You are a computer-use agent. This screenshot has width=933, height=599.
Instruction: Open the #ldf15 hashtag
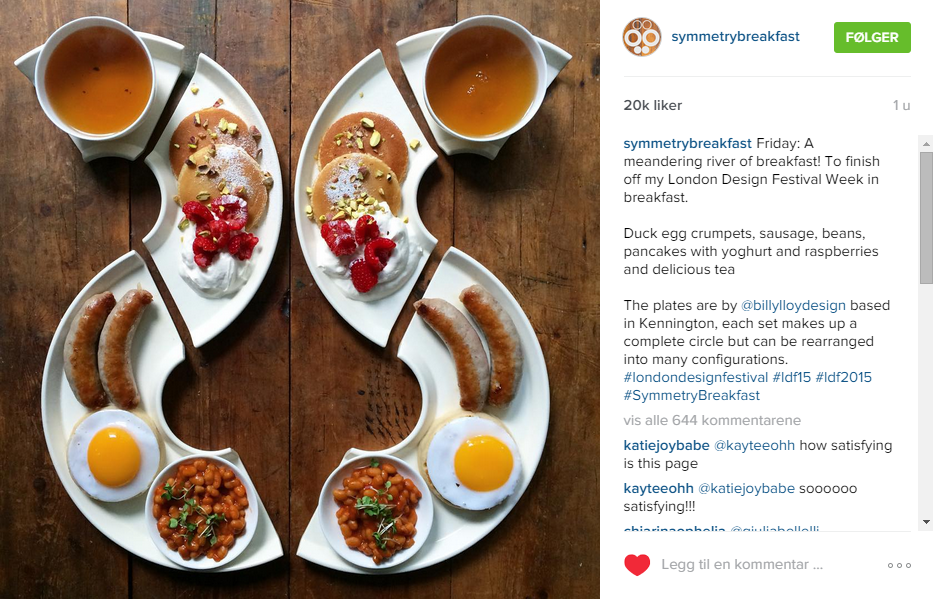(791, 378)
